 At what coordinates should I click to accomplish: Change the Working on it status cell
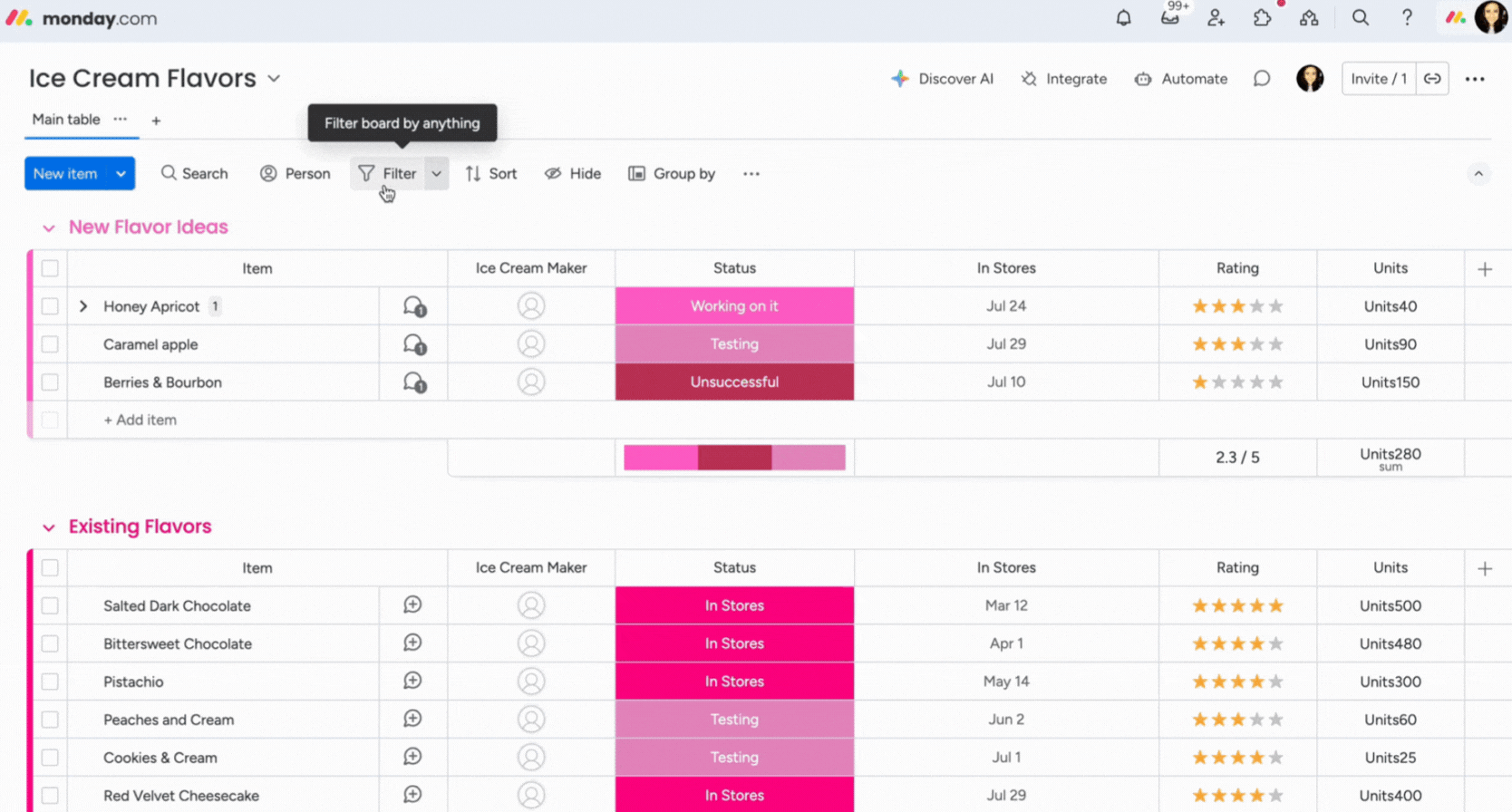pos(733,306)
